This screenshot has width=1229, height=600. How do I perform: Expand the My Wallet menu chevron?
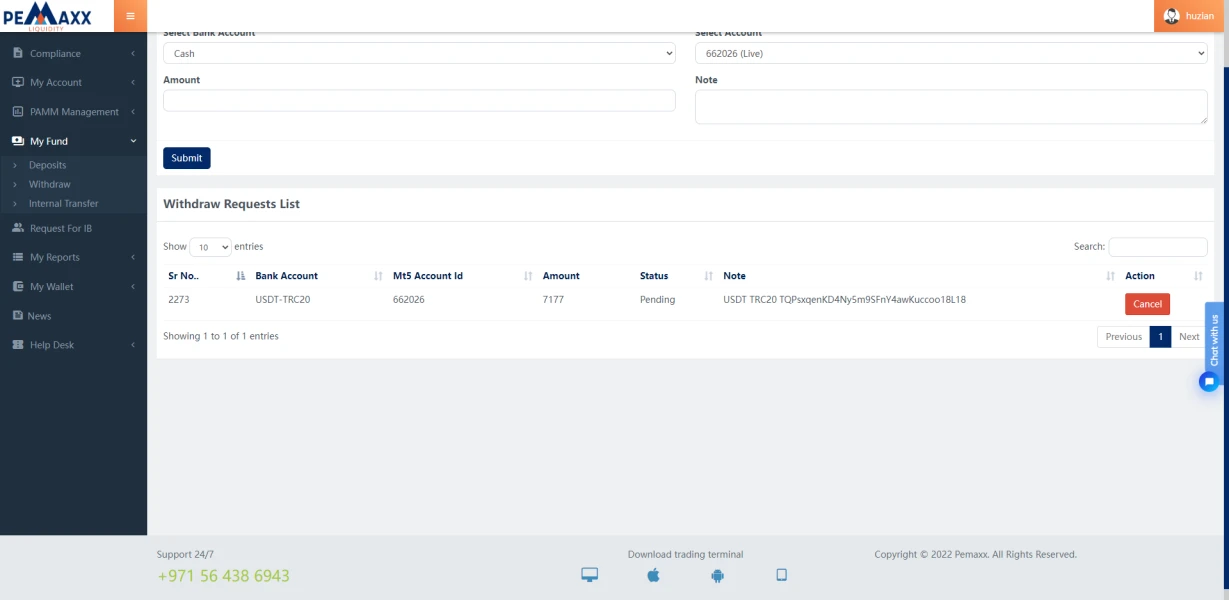(x=133, y=286)
